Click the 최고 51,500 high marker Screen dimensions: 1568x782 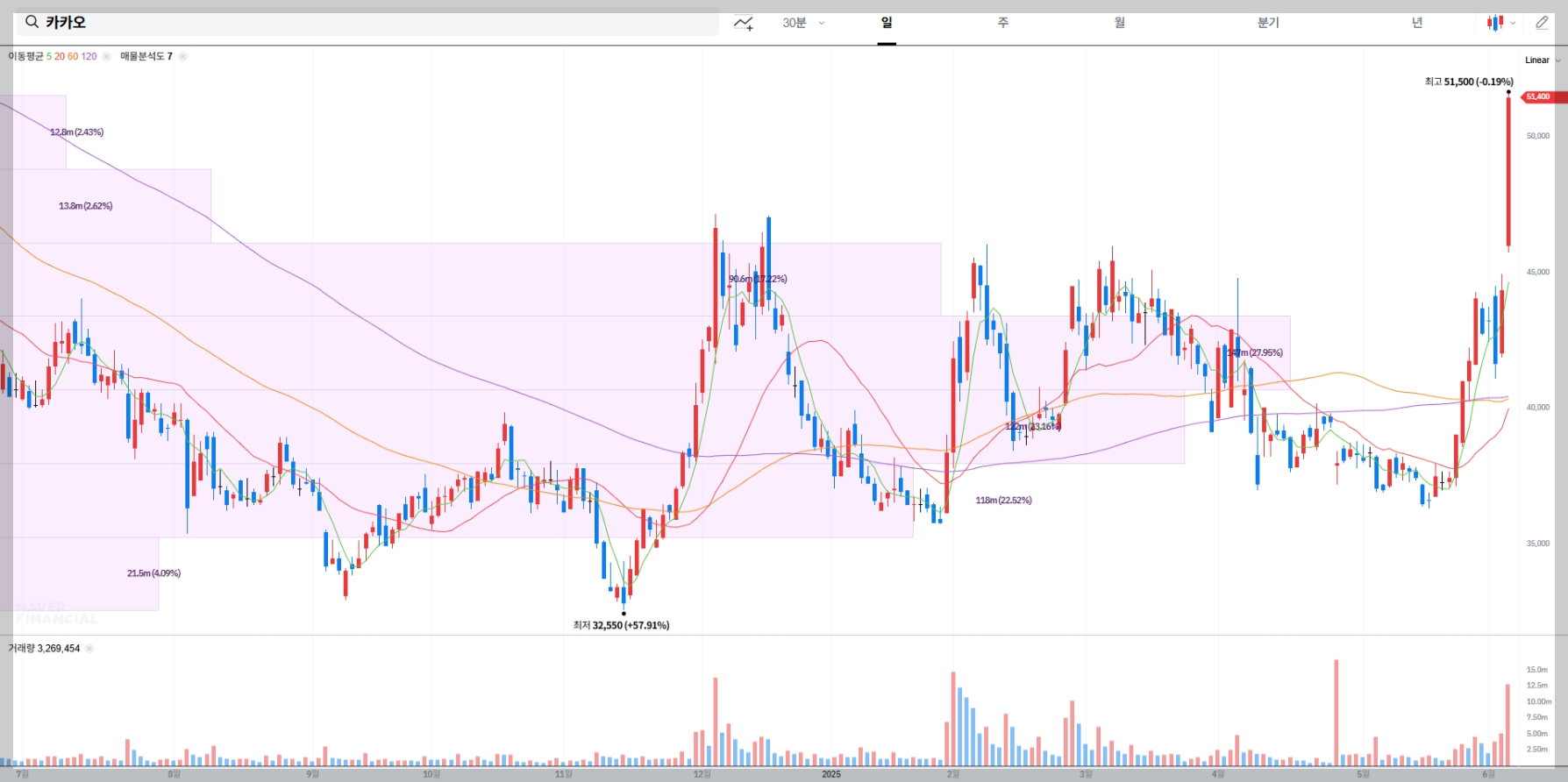pyautogui.click(x=1469, y=82)
